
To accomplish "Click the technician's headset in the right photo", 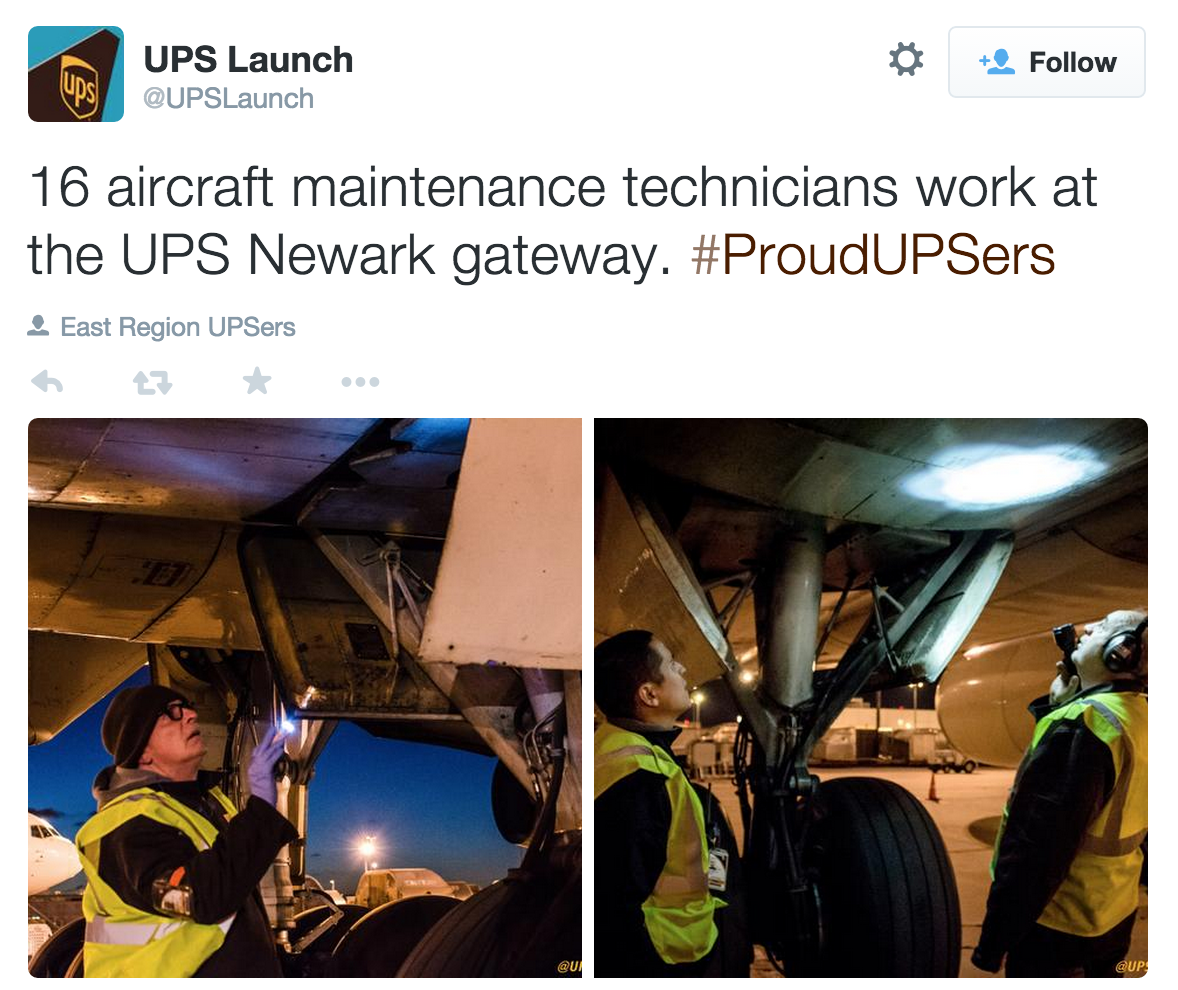I will [x=1124, y=647].
